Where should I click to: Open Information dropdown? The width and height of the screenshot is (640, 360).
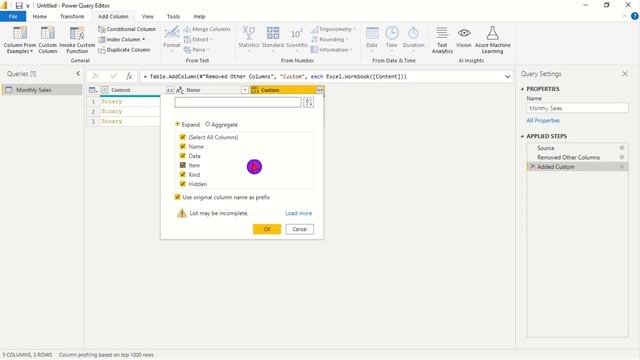tap(351, 50)
